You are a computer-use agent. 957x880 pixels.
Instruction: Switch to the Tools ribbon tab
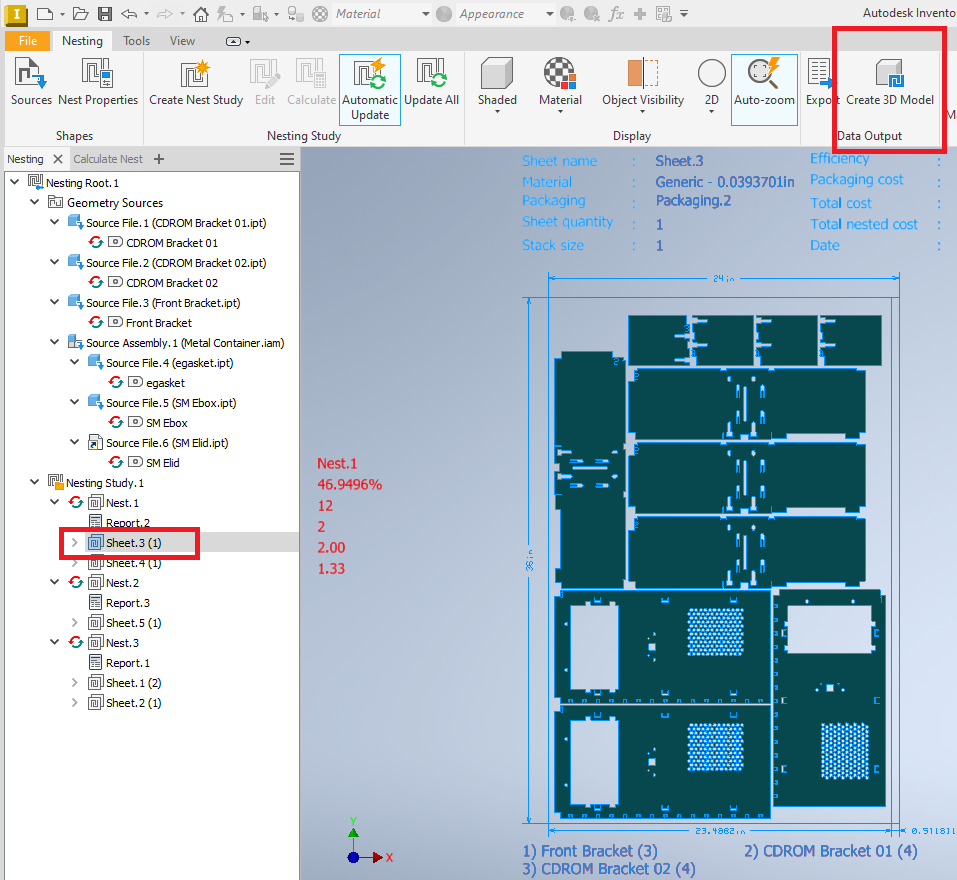[x=136, y=41]
